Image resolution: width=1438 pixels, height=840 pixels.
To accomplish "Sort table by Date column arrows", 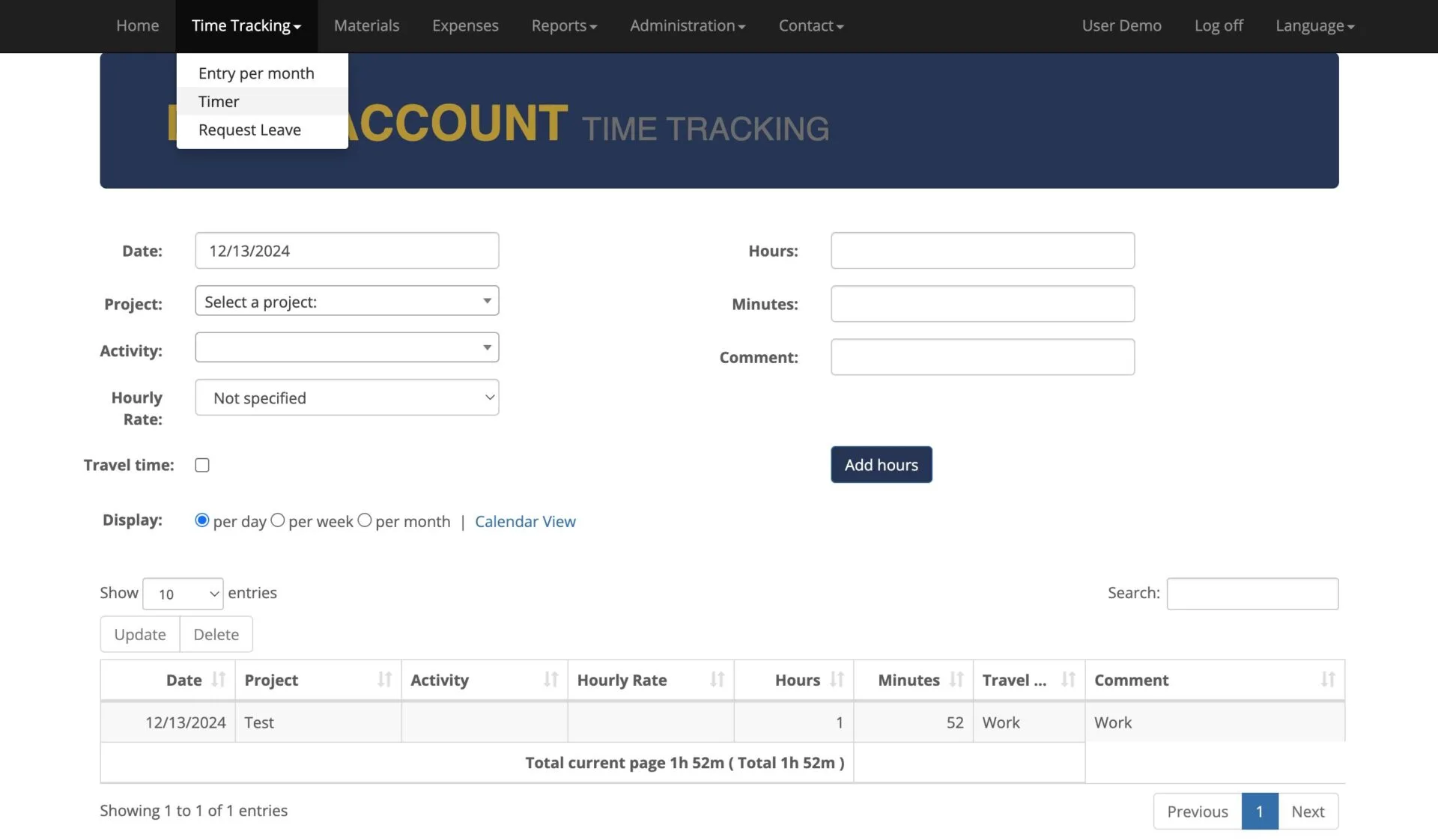I will tap(218, 679).
